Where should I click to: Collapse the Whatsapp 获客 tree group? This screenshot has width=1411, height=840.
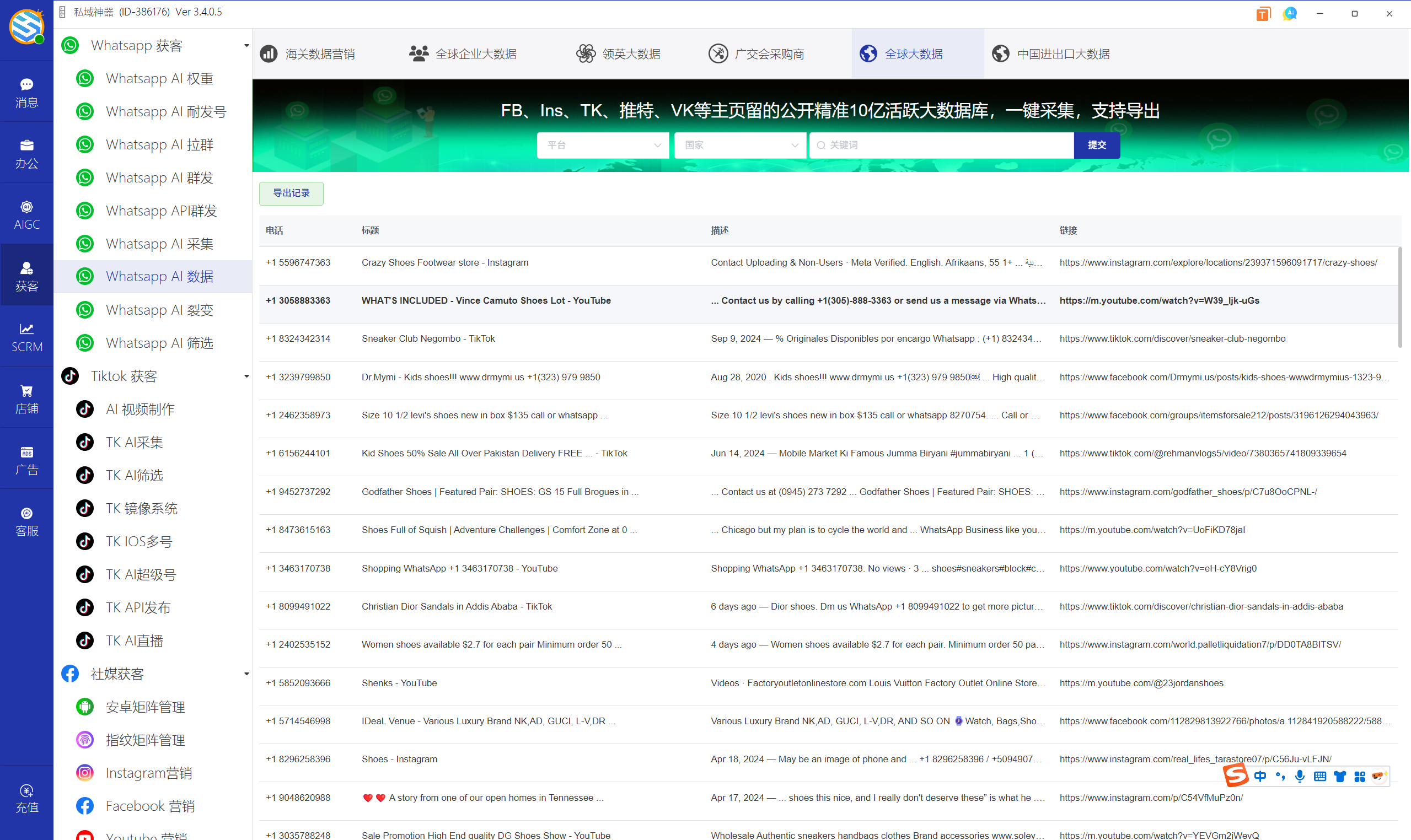(246, 45)
